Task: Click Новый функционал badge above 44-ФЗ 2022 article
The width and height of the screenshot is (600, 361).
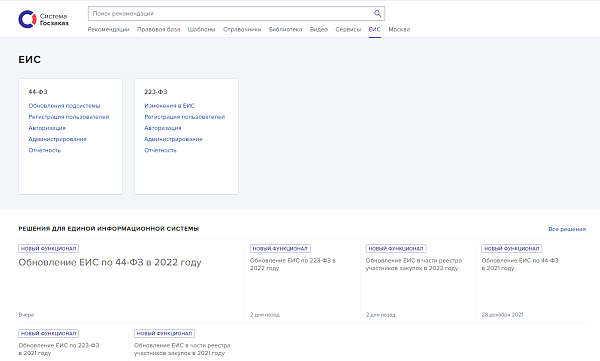Action: [49, 248]
